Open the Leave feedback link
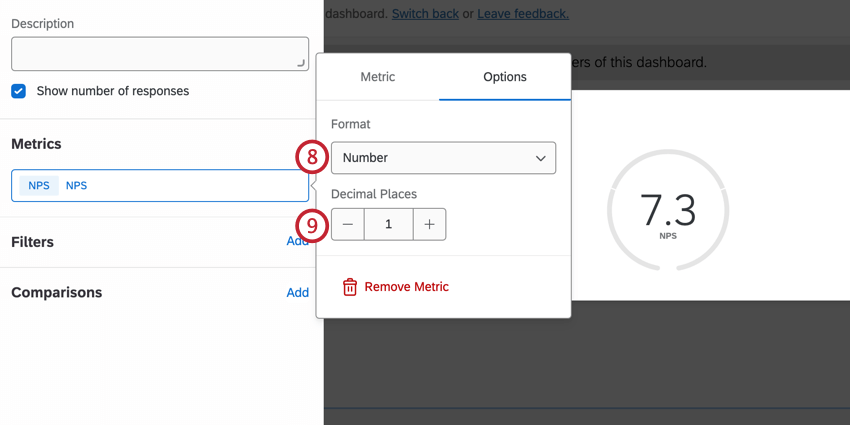Image resolution: width=850 pixels, height=425 pixels. click(523, 14)
